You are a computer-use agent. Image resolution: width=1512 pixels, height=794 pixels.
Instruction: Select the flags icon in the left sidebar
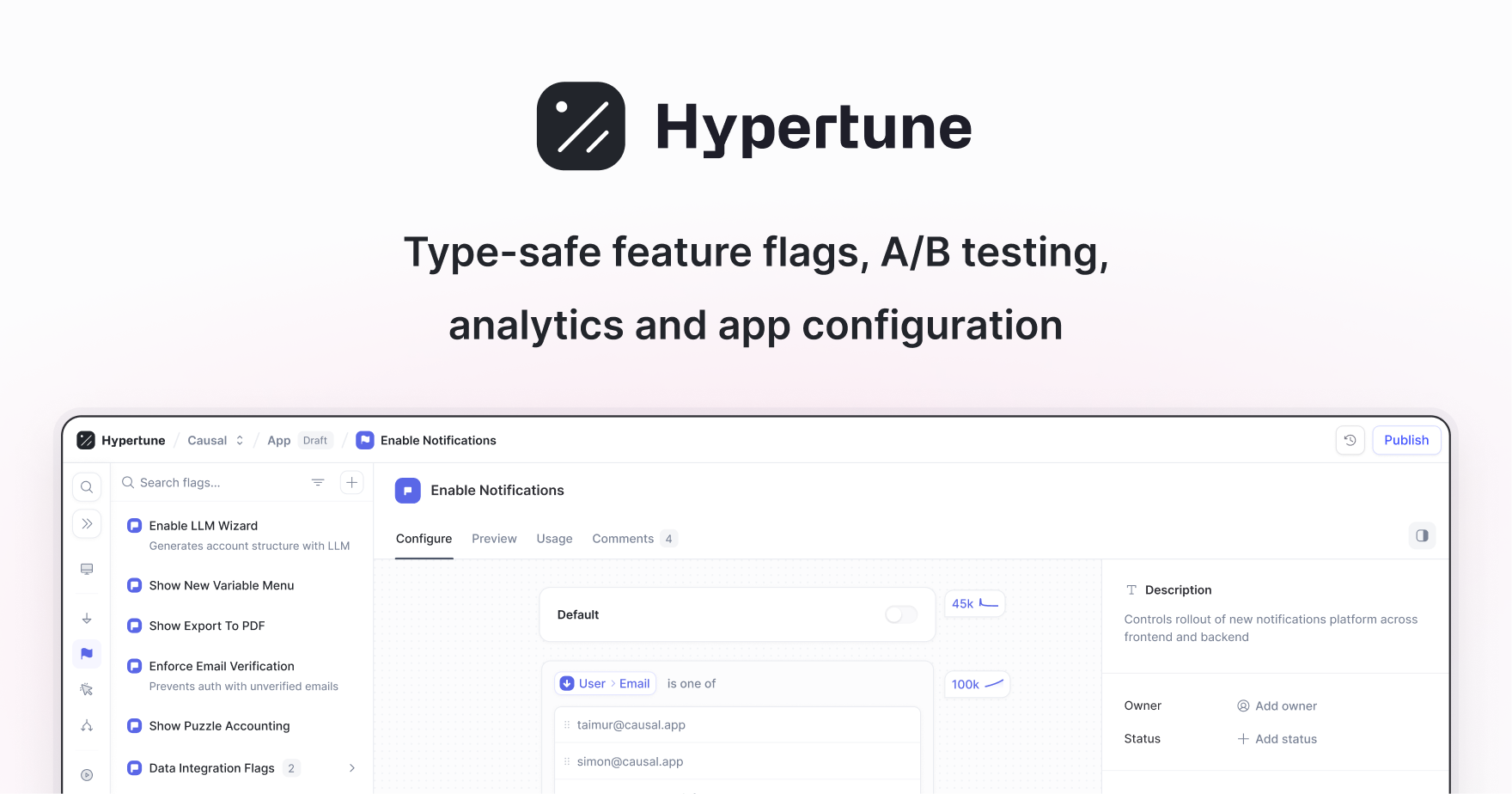(x=87, y=654)
